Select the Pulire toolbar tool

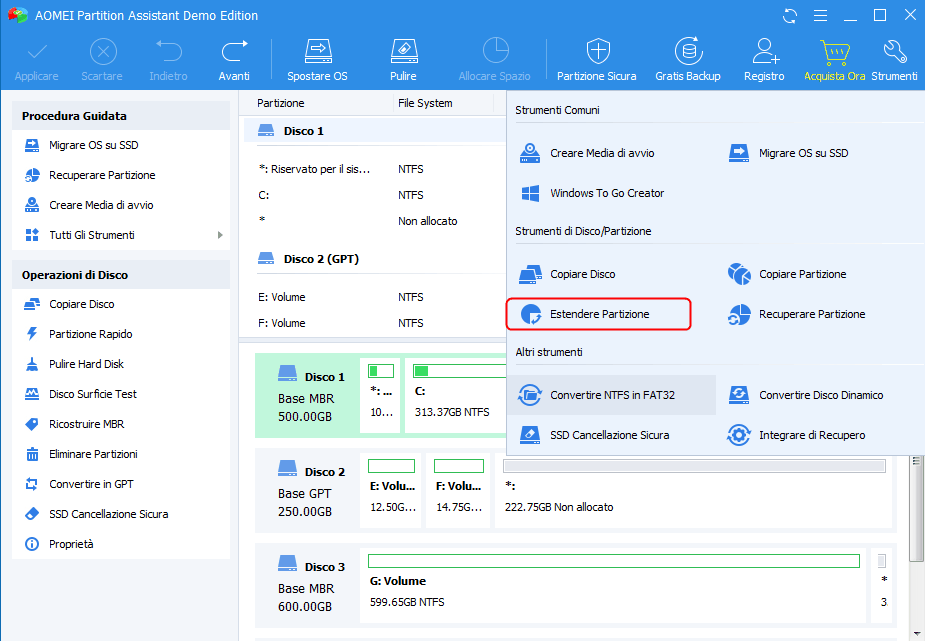tap(404, 60)
